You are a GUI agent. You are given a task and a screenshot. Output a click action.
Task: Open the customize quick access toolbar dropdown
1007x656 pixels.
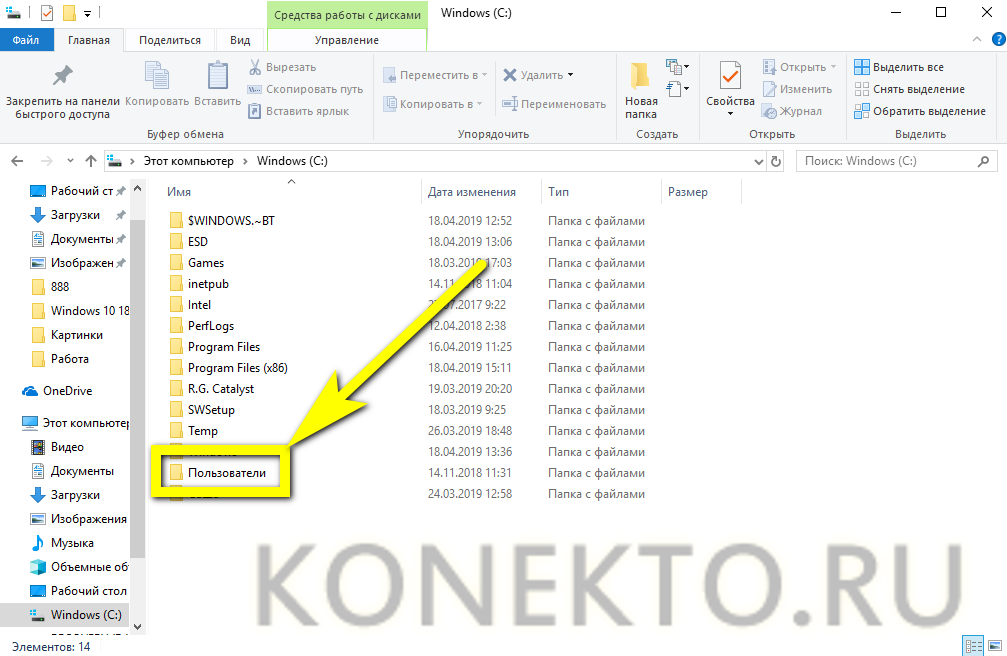pos(87,13)
